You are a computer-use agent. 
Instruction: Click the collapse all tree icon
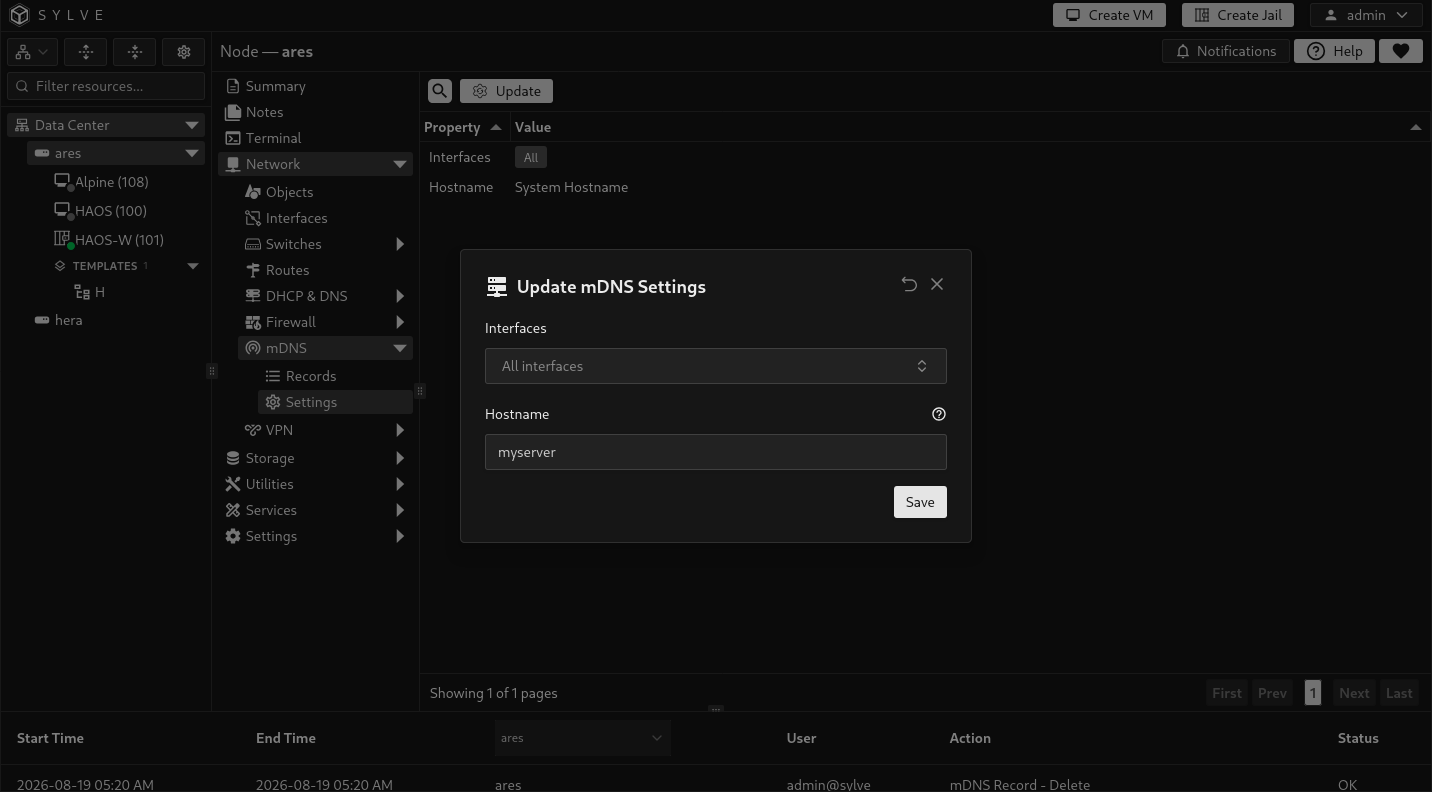tap(135, 52)
